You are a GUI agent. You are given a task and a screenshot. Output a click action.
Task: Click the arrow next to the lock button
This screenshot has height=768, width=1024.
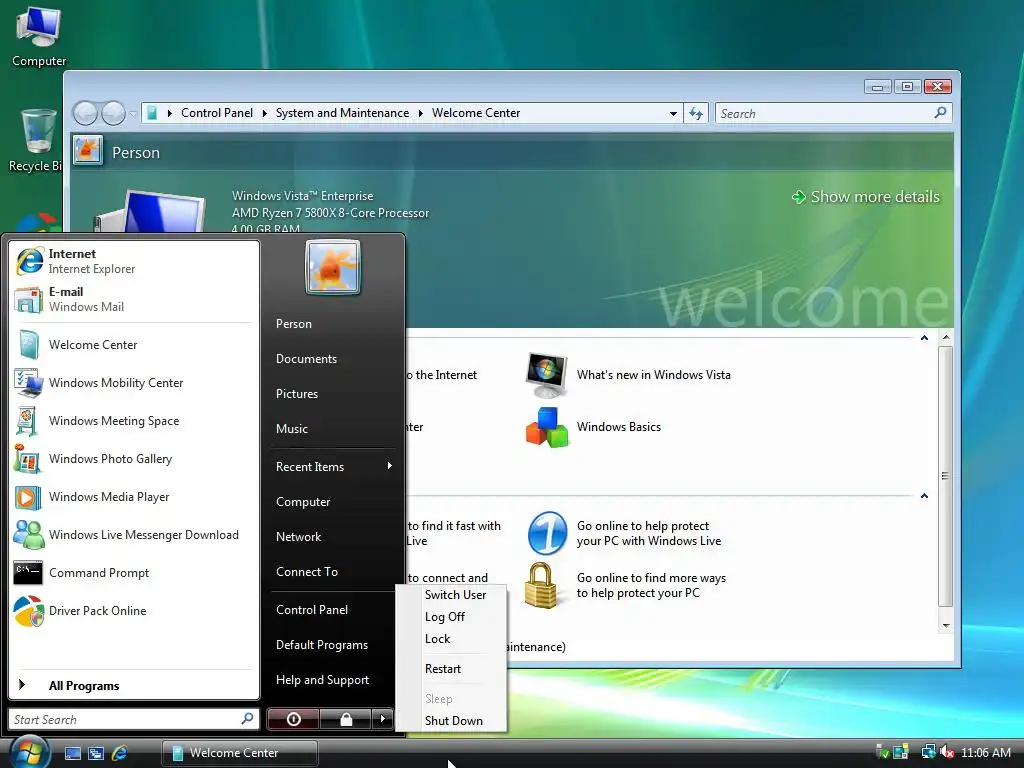pyautogui.click(x=383, y=719)
